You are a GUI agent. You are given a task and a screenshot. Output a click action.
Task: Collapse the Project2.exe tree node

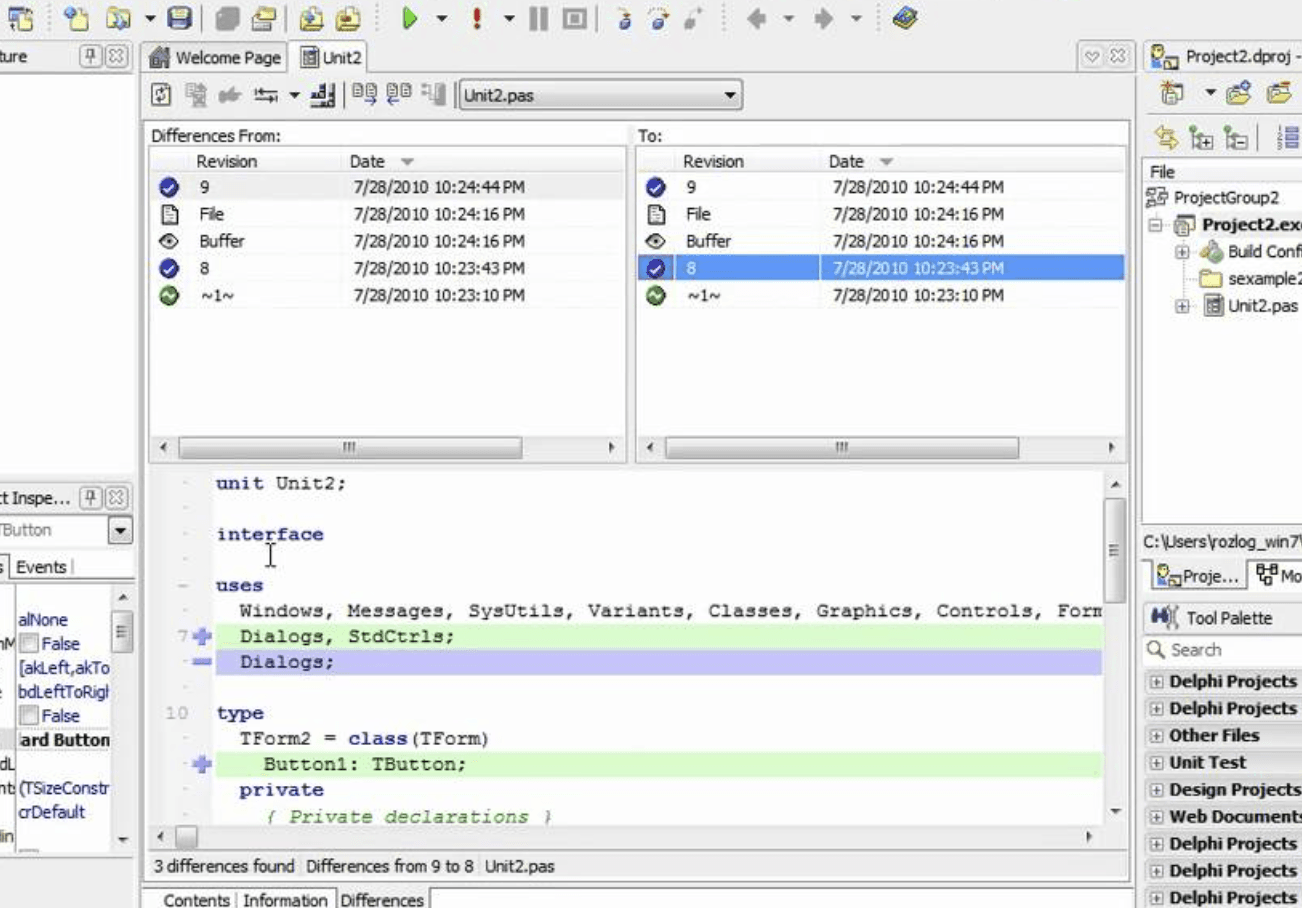tap(1155, 225)
